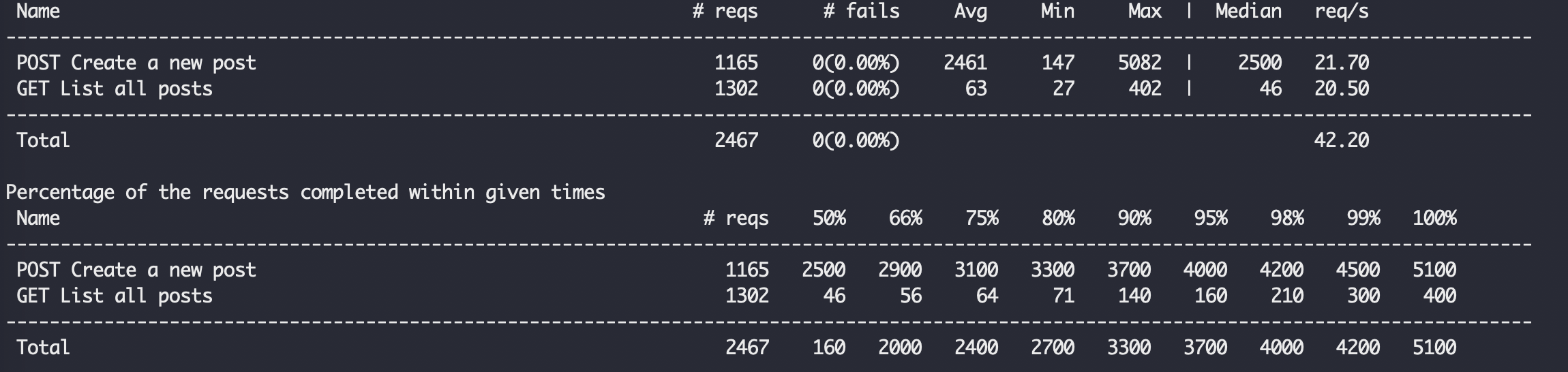Select the "Min" column header

pyautogui.click(x=1057, y=12)
